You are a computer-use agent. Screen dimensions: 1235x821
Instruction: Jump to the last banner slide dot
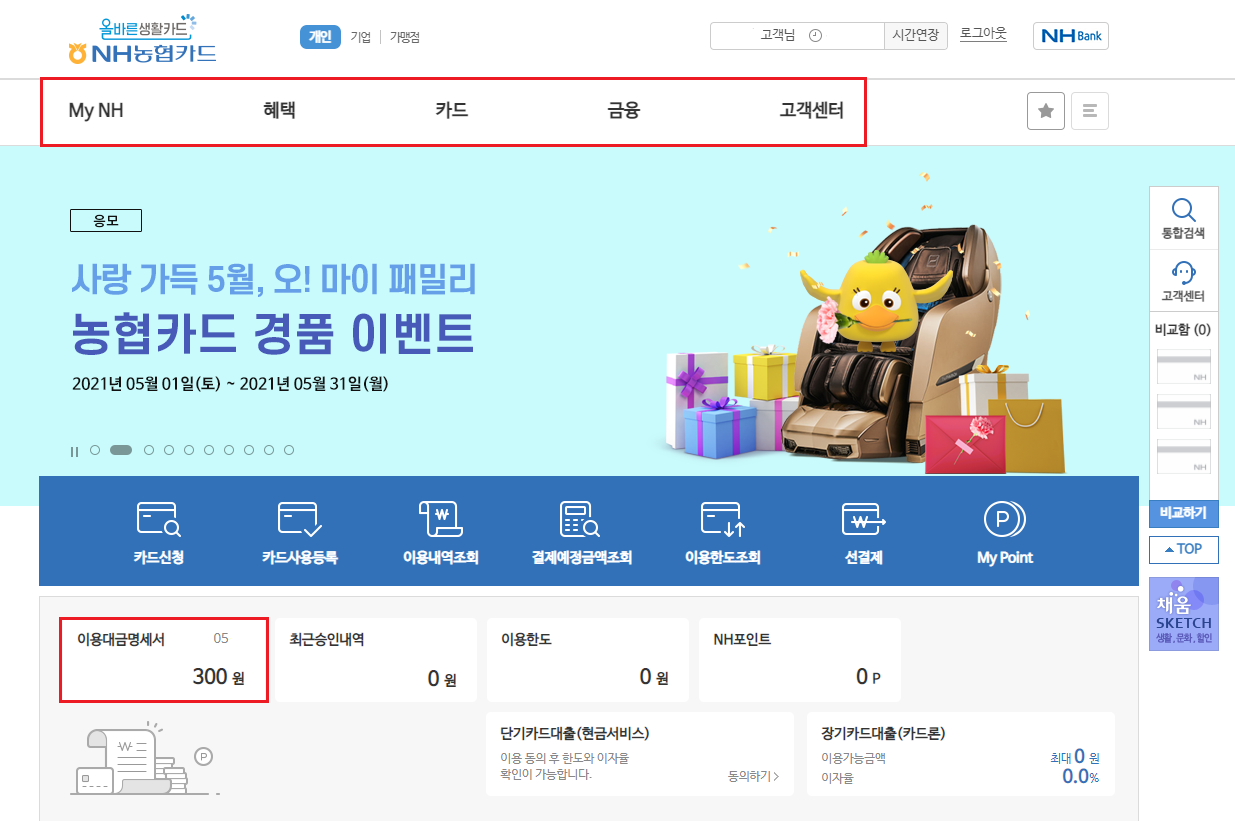point(289,450)
